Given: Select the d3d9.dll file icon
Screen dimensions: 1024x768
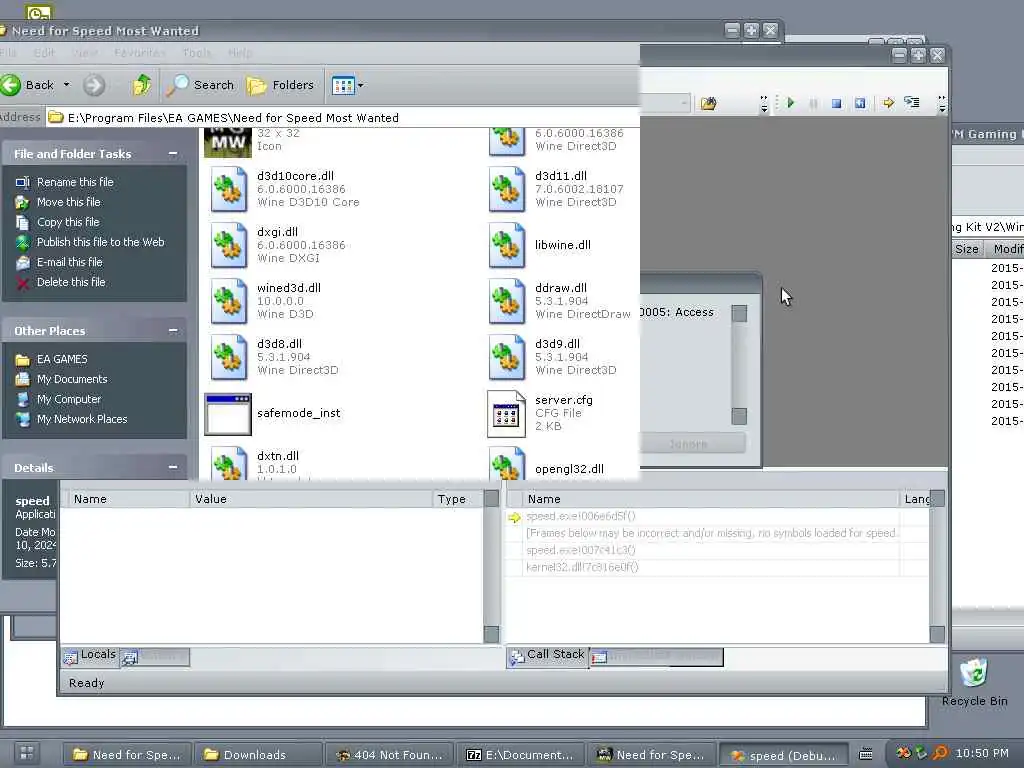Looking at the screenshot, I should (x=506, y=357).
